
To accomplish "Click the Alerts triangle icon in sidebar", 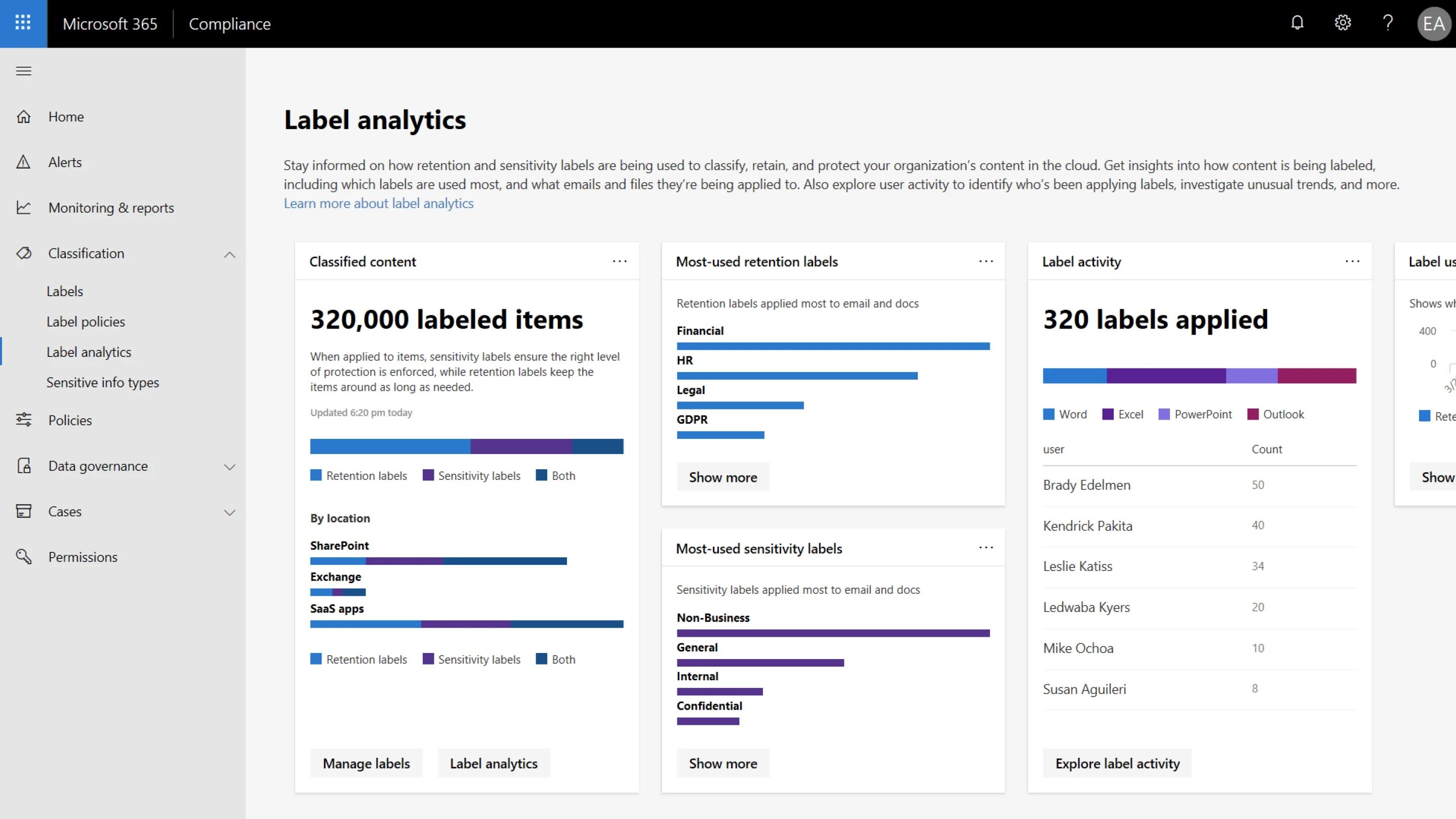I will pos(23,162).
